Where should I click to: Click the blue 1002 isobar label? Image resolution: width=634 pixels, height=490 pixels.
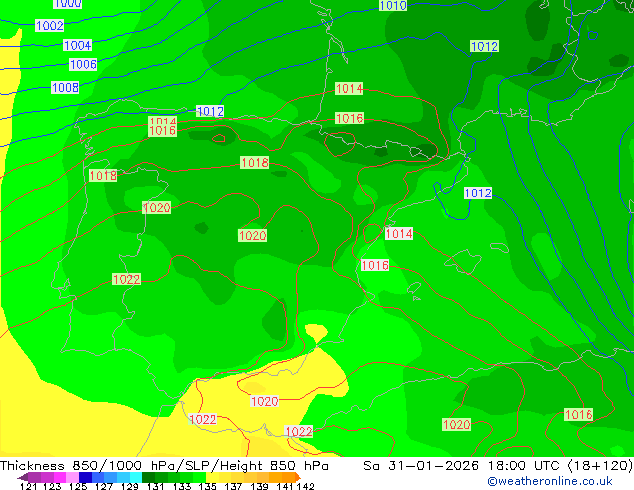tap(50, 25)
